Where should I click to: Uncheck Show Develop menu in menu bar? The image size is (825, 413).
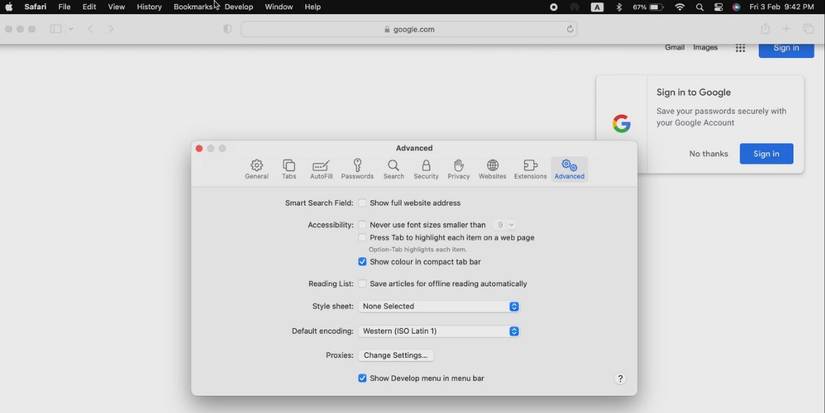pos(363,378)
